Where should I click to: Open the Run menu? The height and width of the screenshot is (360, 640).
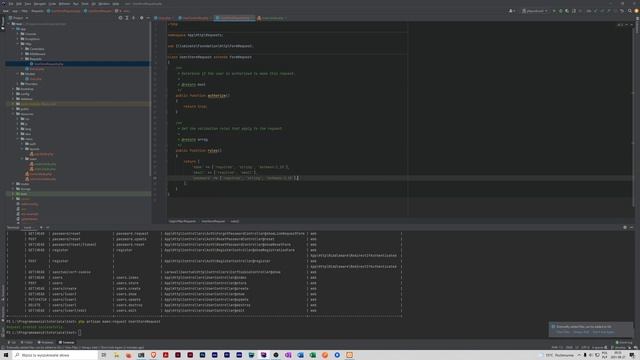[76, 4]
